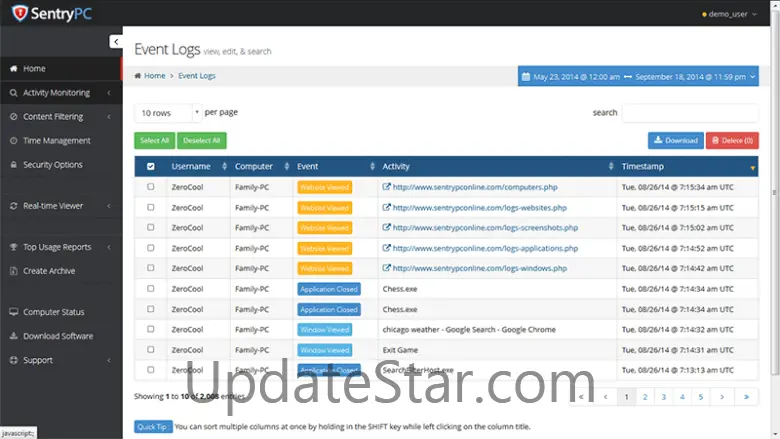Expand the Top Usage Reports submenu chevron
The height and width of the screenshot is (439, 780).
point(108,247)
